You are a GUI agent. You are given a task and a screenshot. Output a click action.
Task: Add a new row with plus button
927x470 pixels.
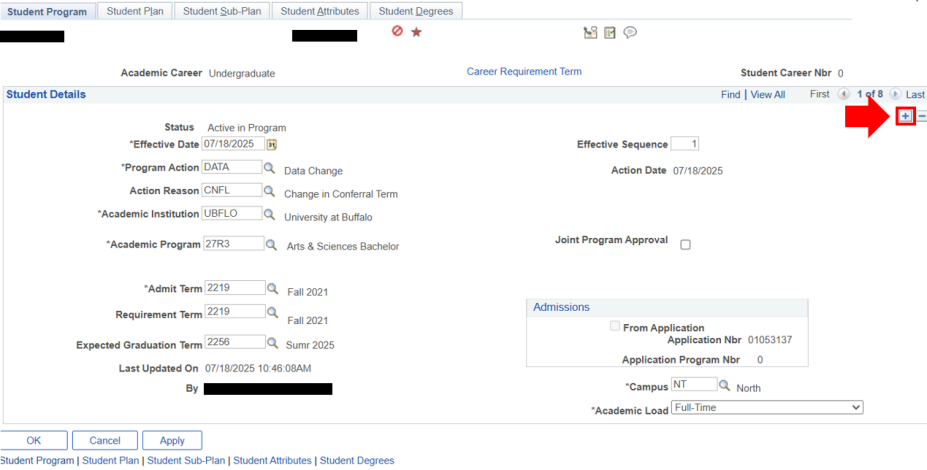[906, 116]
